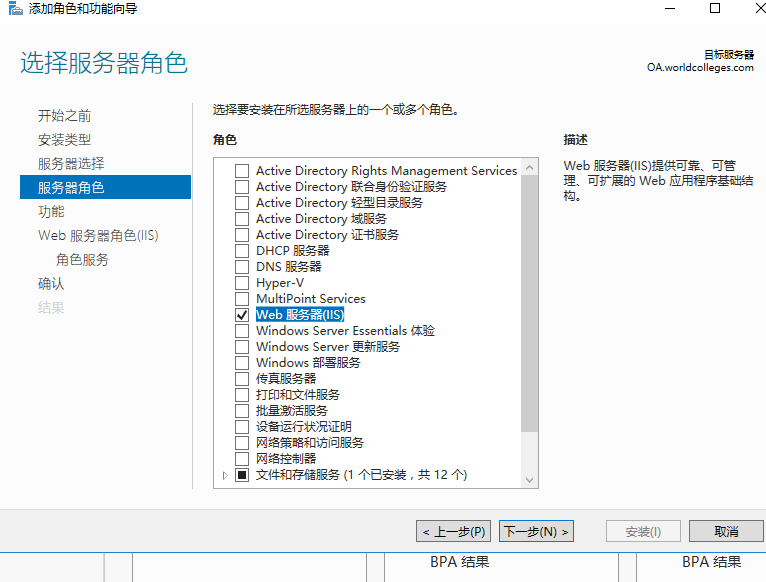766x582 pixels.
Task: Check Active Directory 联合身份验证服务 checkbox
Action: point(242,187)
